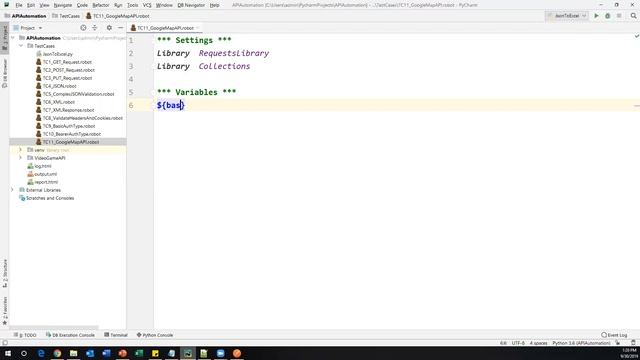Click the PyCharm taskbar icon
The width and height of the screenshot is (640, 360).
(x=188, y=353)
